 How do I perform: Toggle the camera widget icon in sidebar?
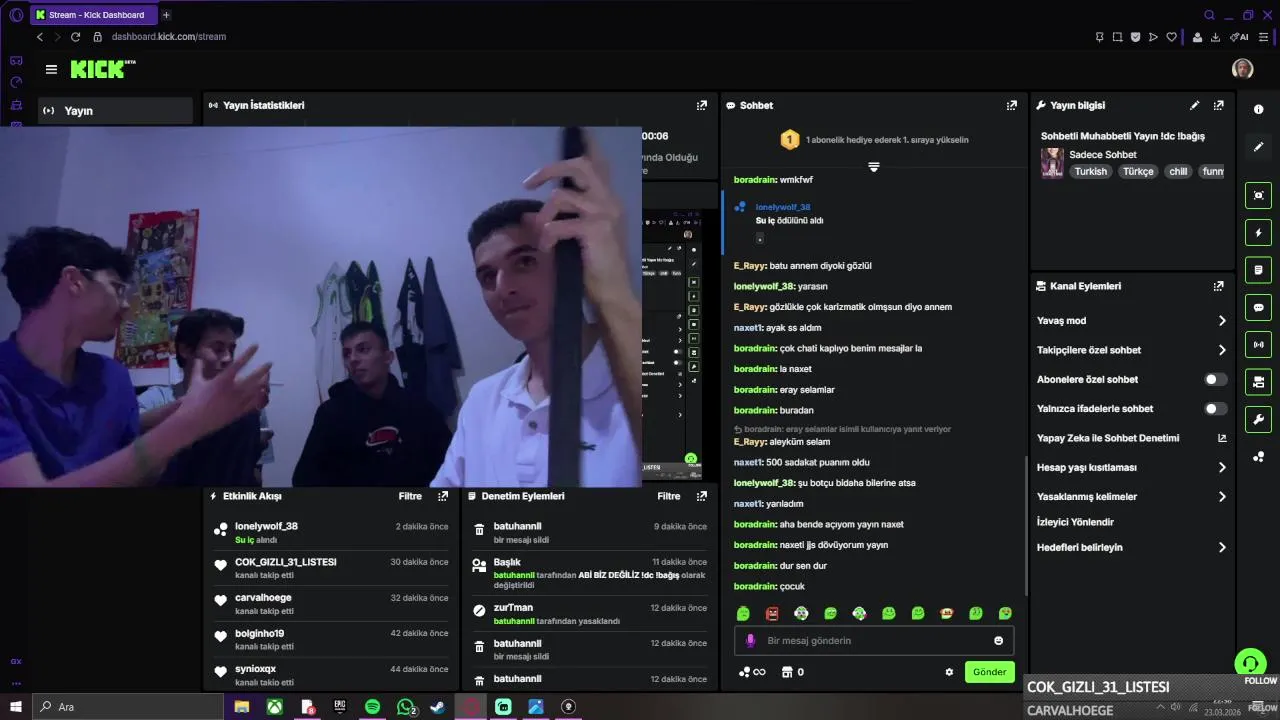tap(1258, 381)
